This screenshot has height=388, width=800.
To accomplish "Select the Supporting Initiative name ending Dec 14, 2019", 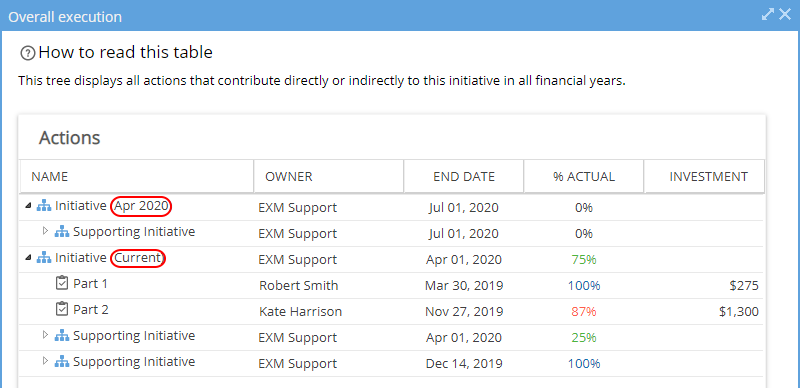I will (x=134, y=362).
